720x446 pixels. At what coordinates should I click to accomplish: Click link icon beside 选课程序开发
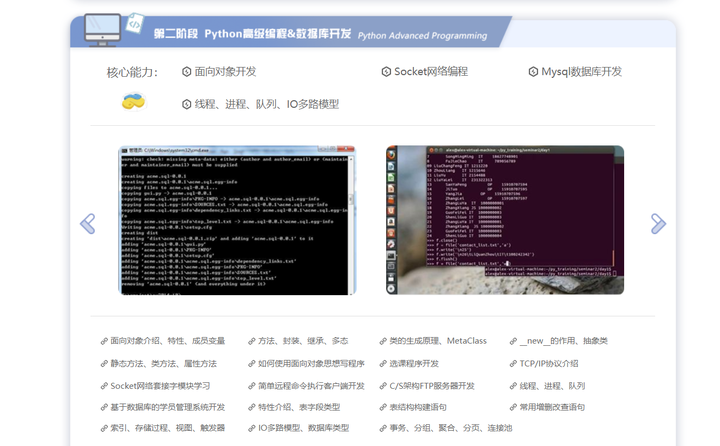[383, 364]
